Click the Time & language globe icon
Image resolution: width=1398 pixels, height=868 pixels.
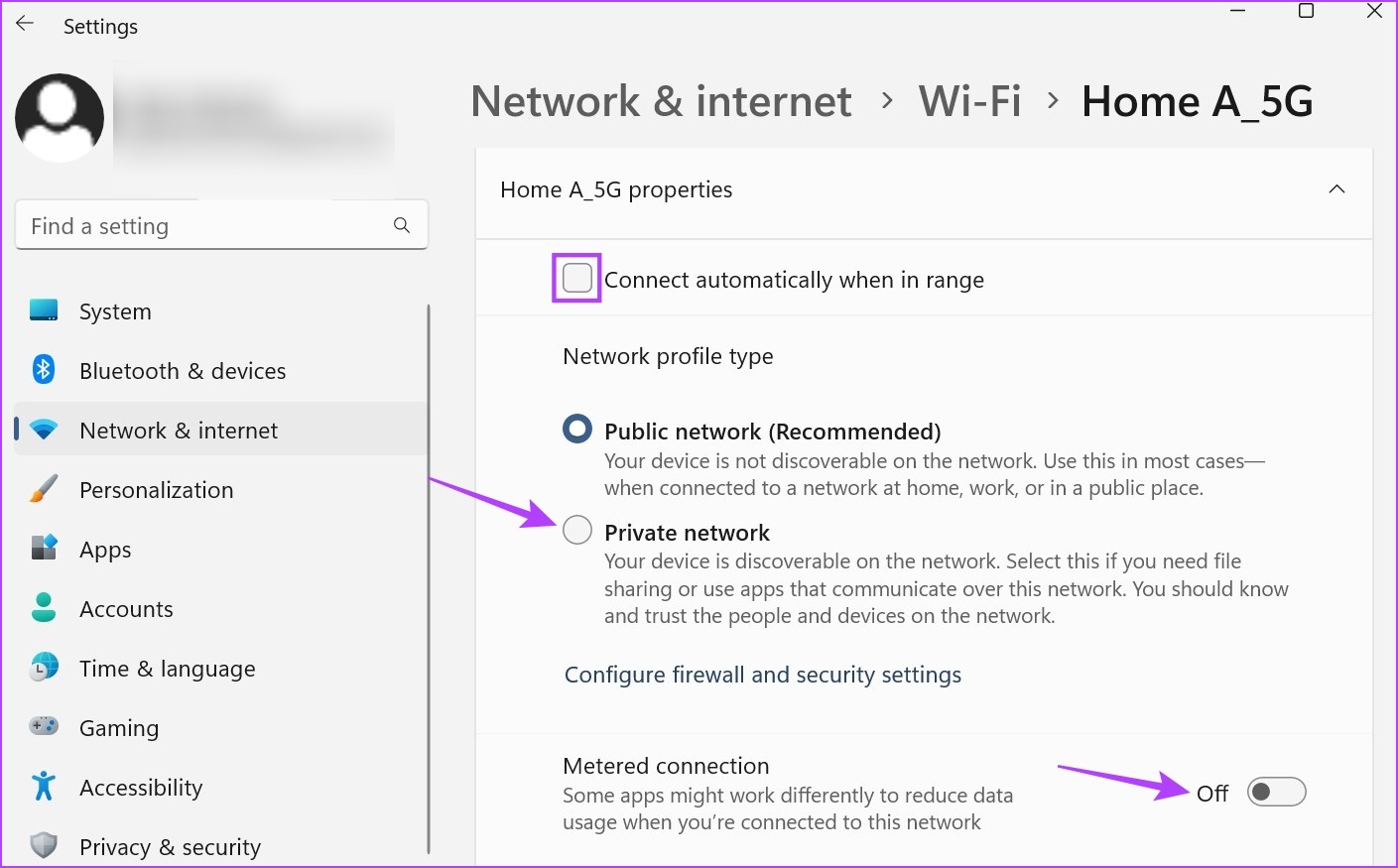(x=44, y=668)
